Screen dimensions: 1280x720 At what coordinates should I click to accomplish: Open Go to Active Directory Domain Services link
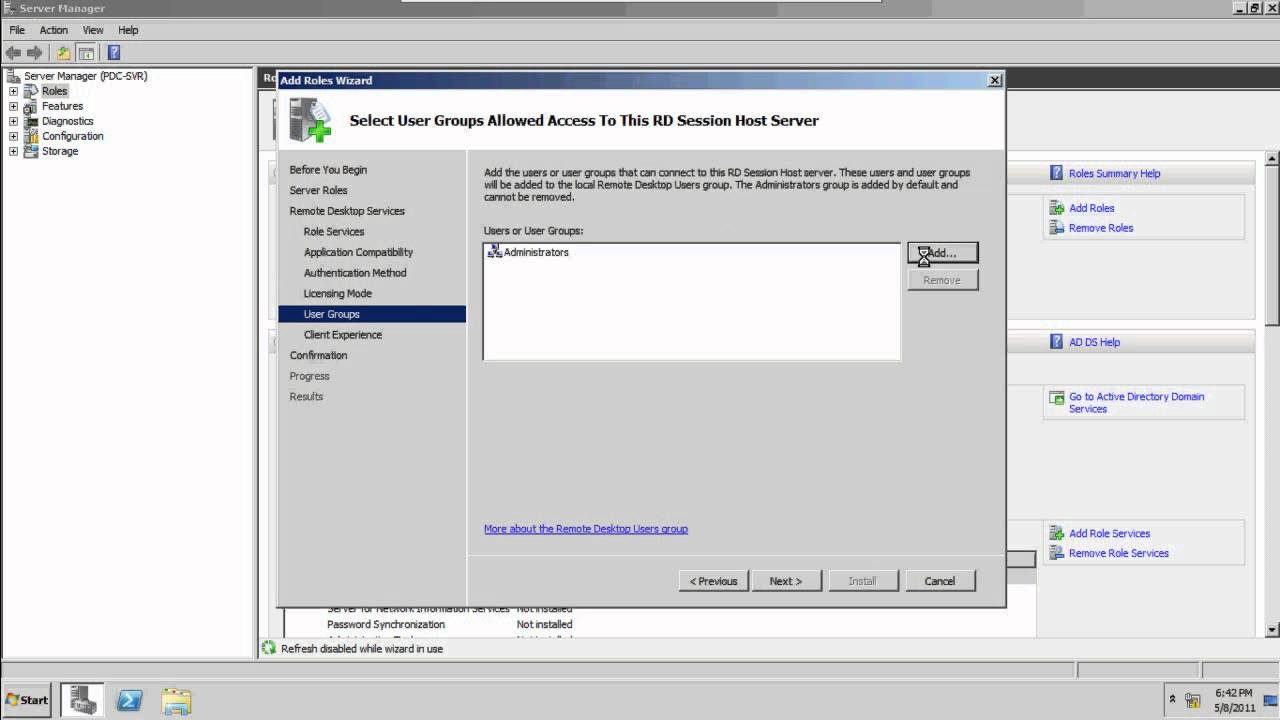coord(1137,403)
